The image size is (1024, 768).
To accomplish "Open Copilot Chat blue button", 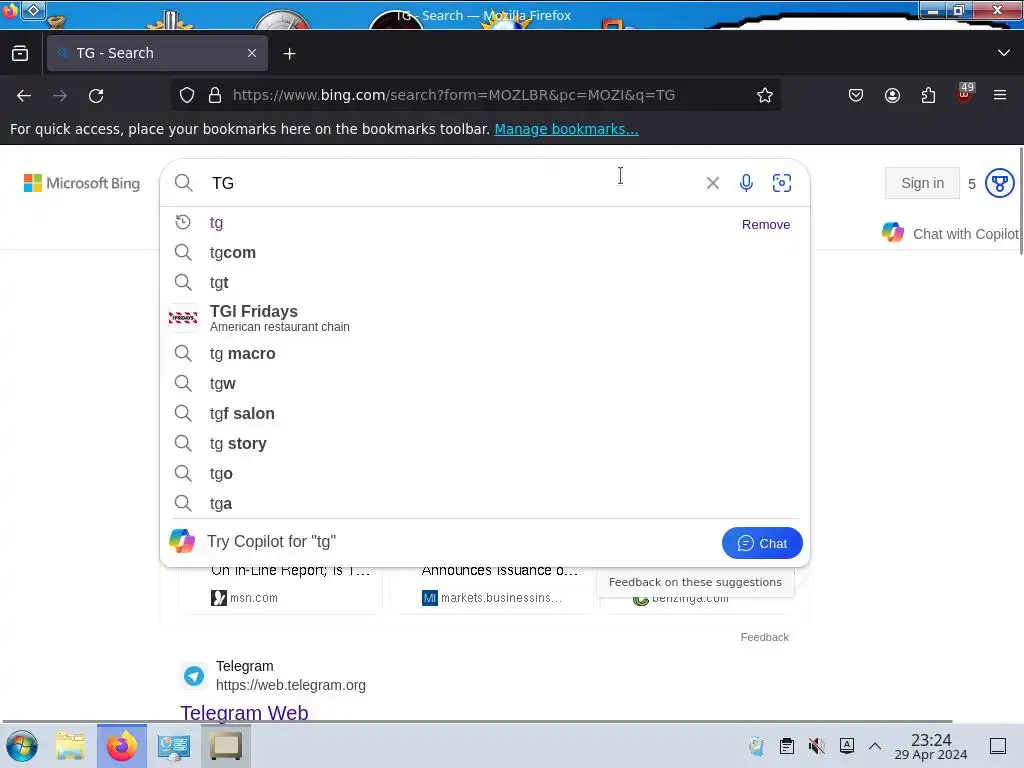I will 761,543.
